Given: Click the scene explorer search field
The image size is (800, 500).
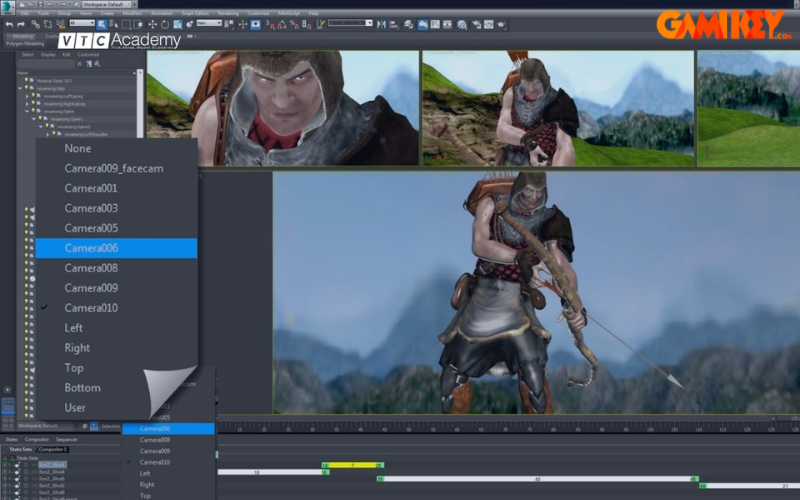Looking at the screenshot, I should (x=46, y=64).
